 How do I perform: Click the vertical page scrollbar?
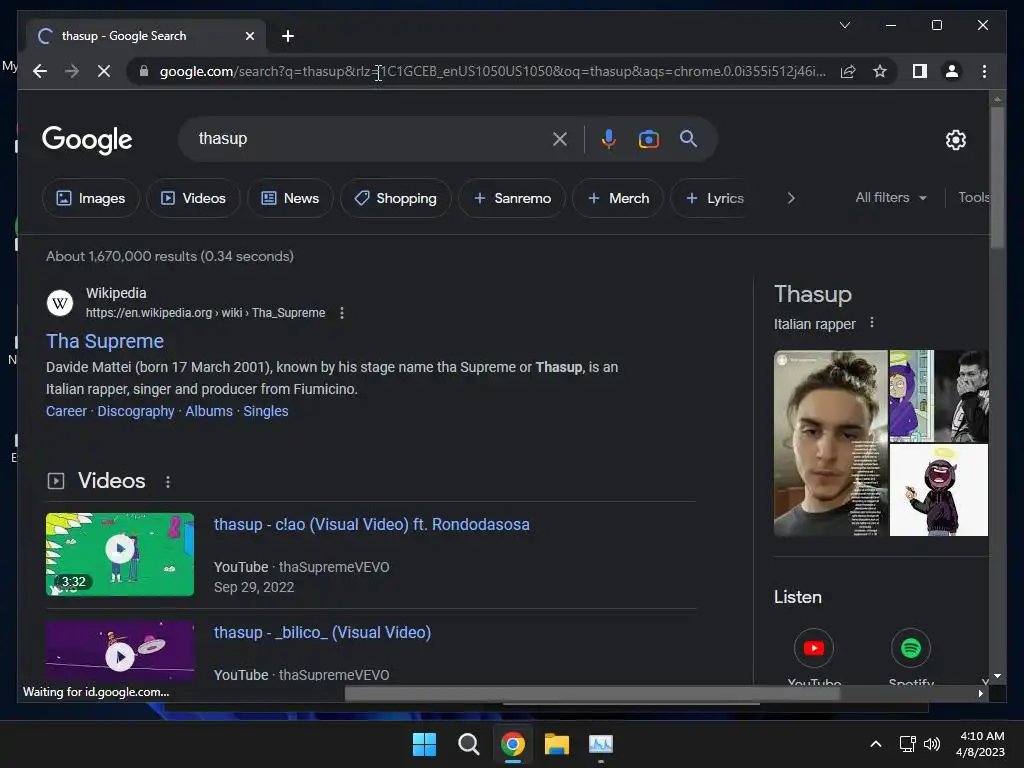point(997,176)
